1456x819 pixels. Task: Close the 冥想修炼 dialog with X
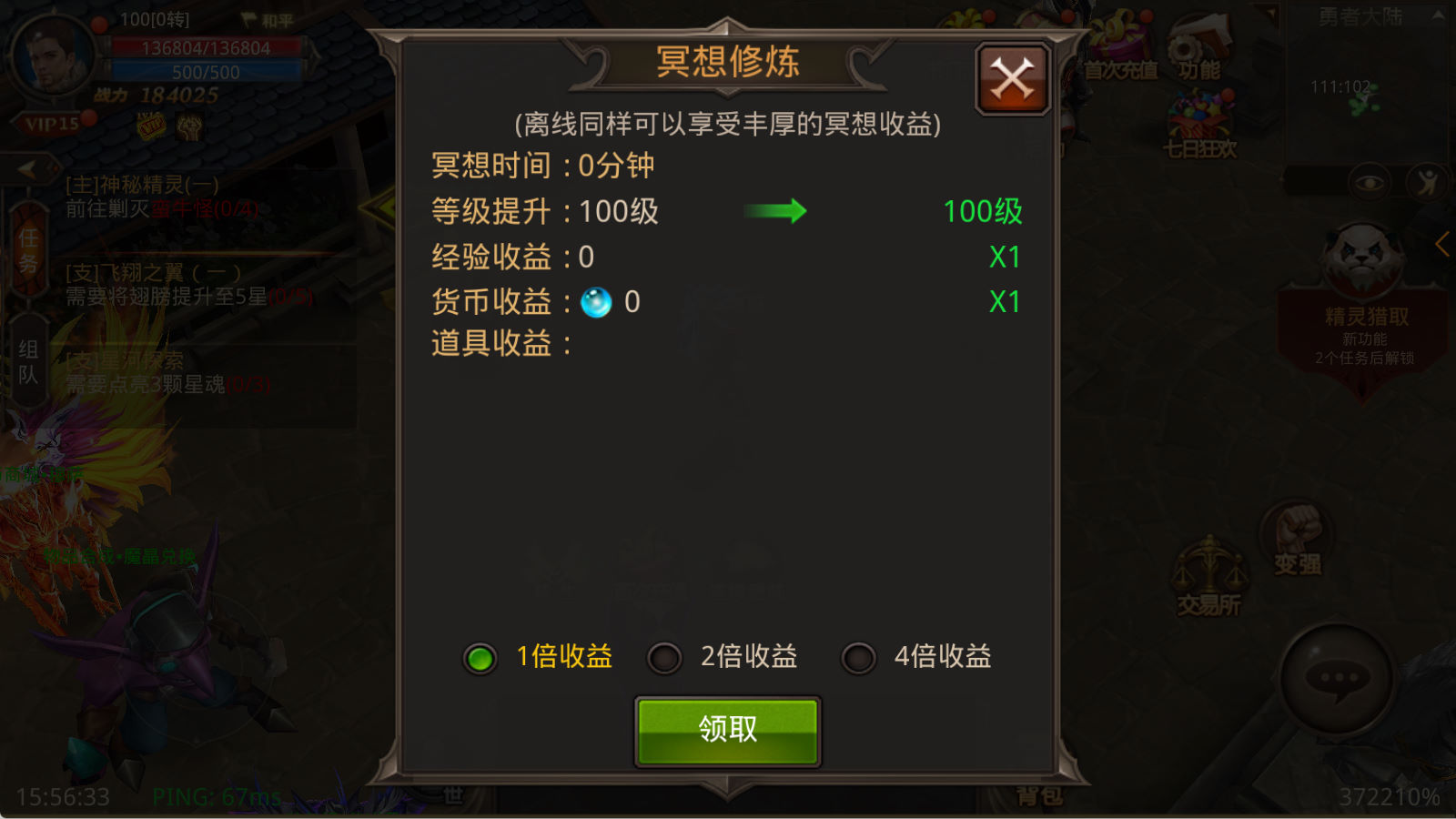click(1012, 78)
